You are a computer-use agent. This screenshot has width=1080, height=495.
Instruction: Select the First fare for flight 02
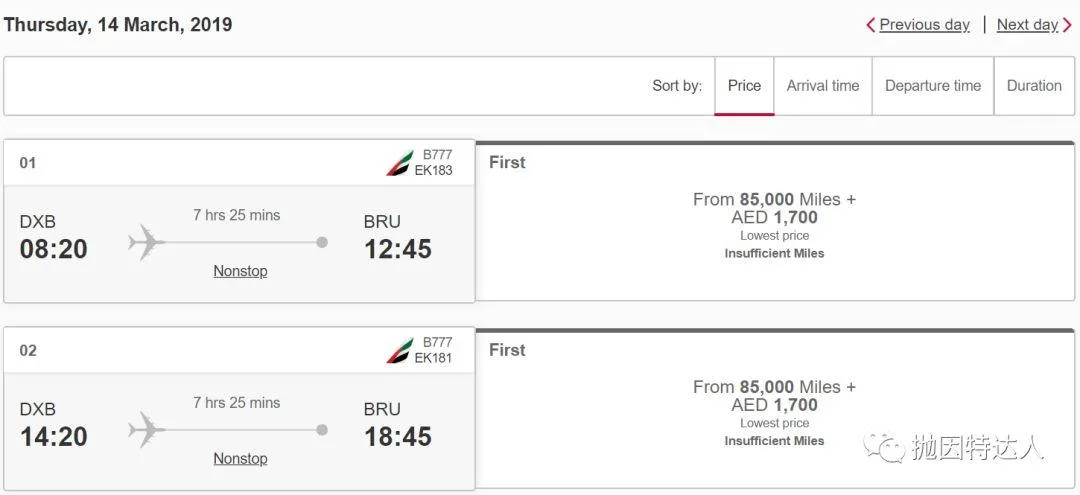tap(775, 408)
